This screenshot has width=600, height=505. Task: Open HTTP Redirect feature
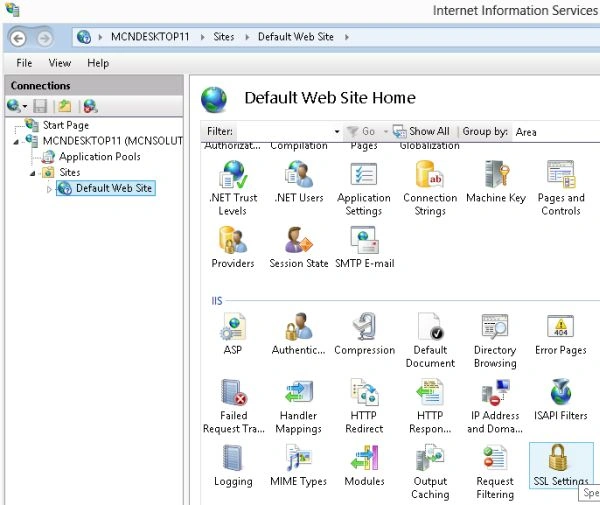tap(364, 406)
